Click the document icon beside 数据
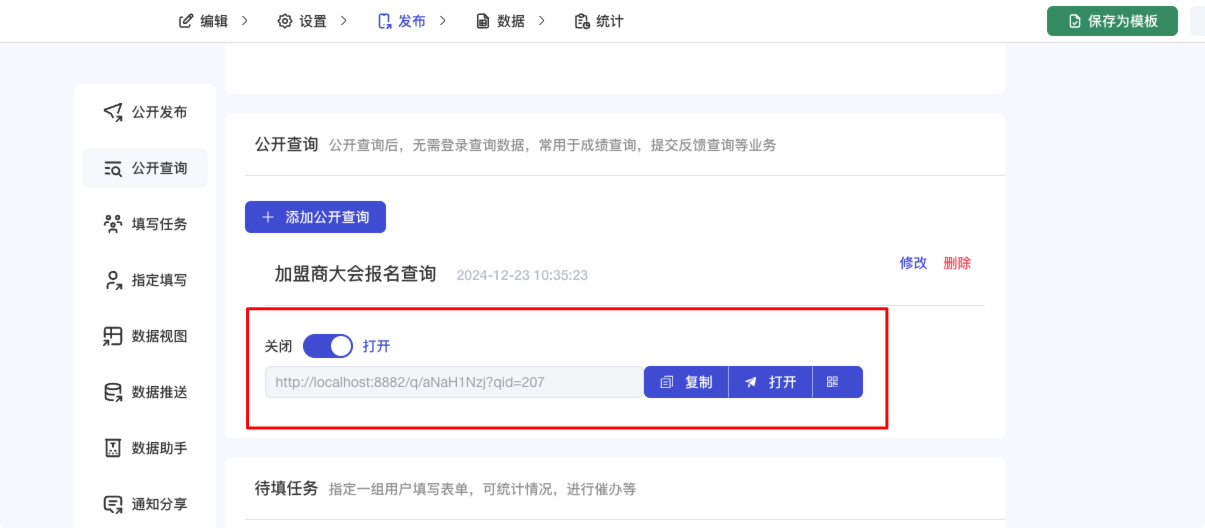Screen dimensions: 1205x528 (x=483, y=21)
